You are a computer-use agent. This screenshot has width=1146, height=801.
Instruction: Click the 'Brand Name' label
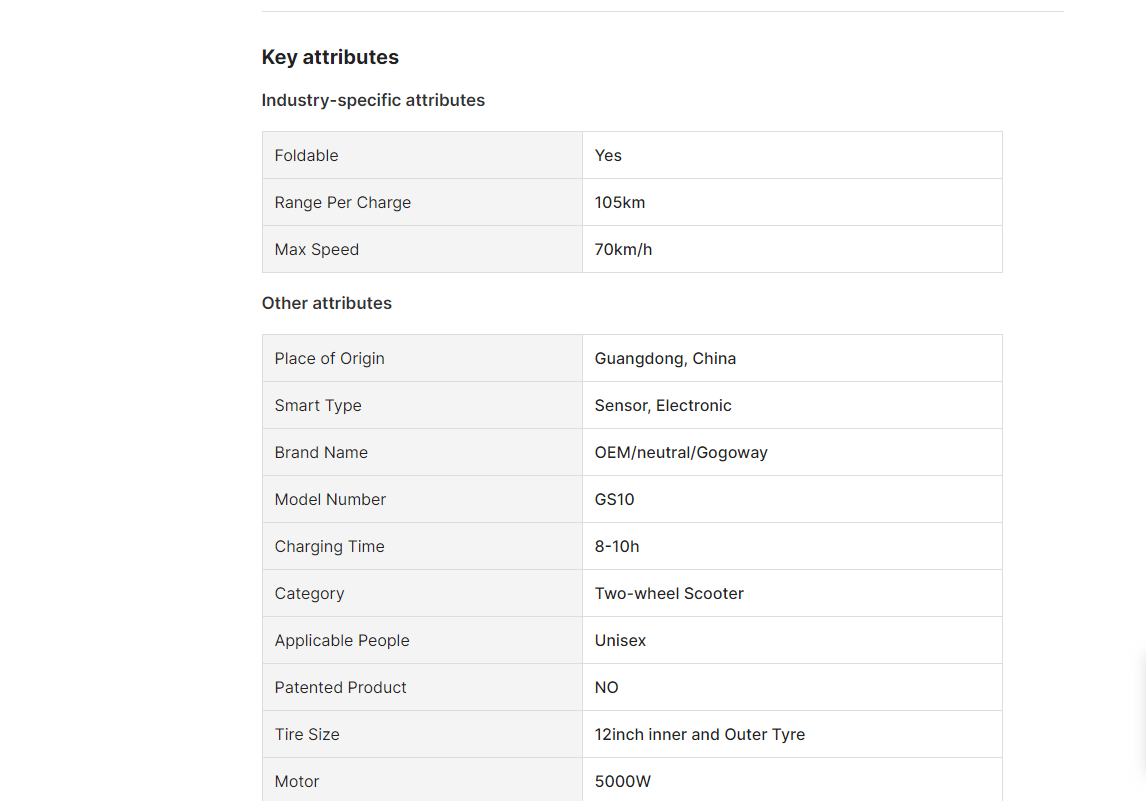pyautogui.click(x=322, y=452)
